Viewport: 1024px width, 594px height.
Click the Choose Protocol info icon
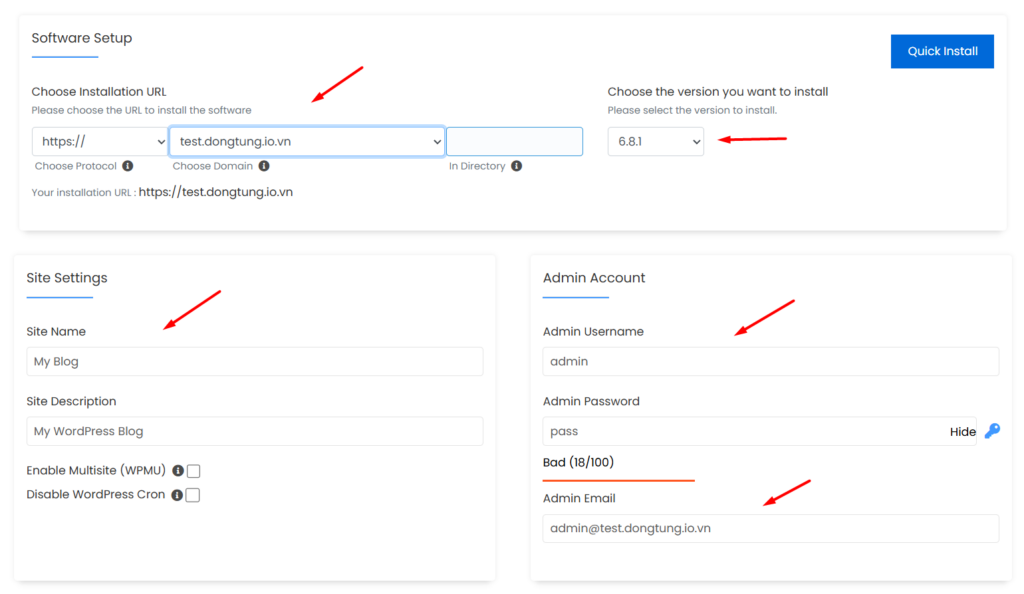(128, 166)
